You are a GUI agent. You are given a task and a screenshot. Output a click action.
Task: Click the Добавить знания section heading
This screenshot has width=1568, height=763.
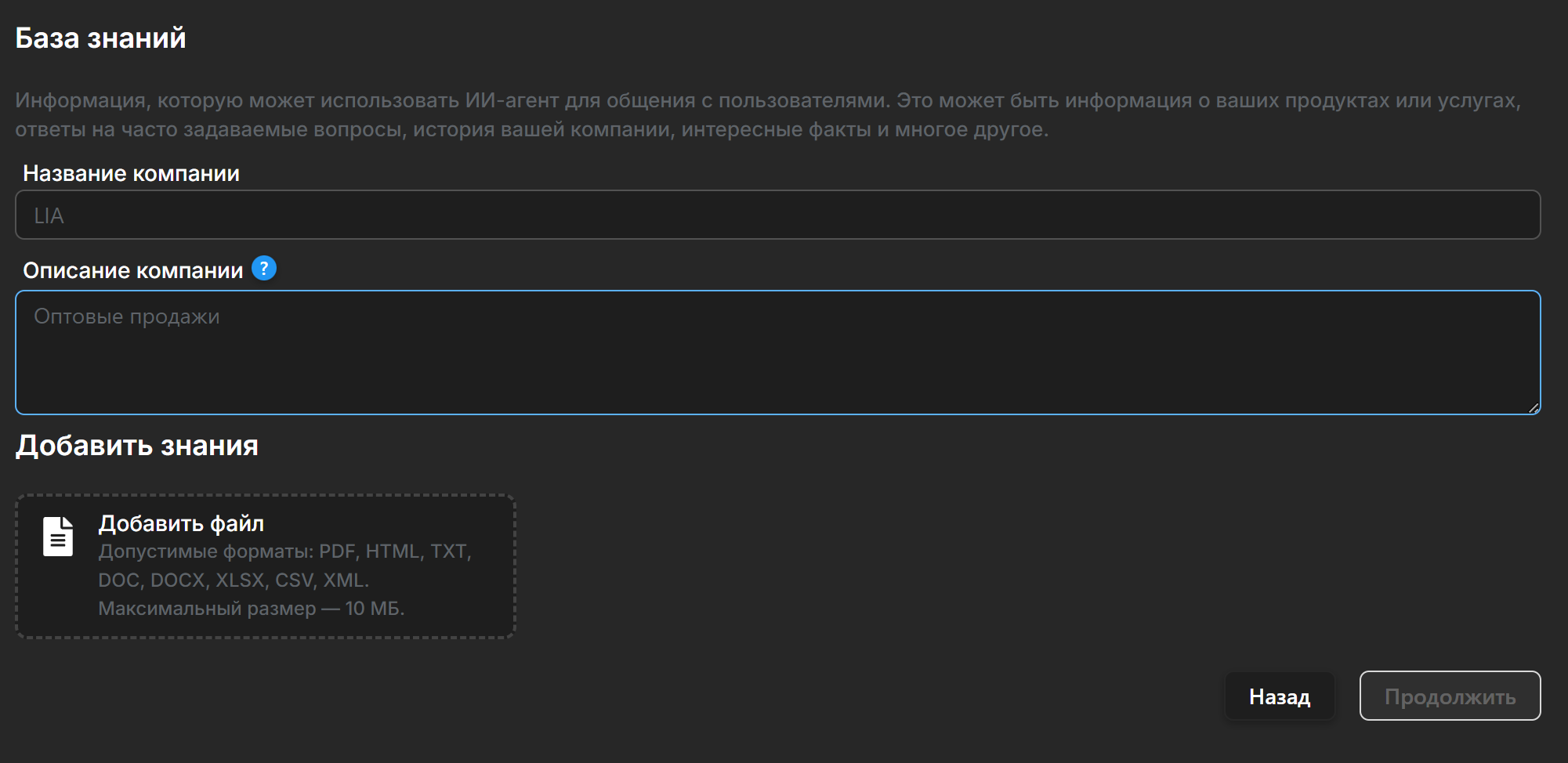[137, 446]
